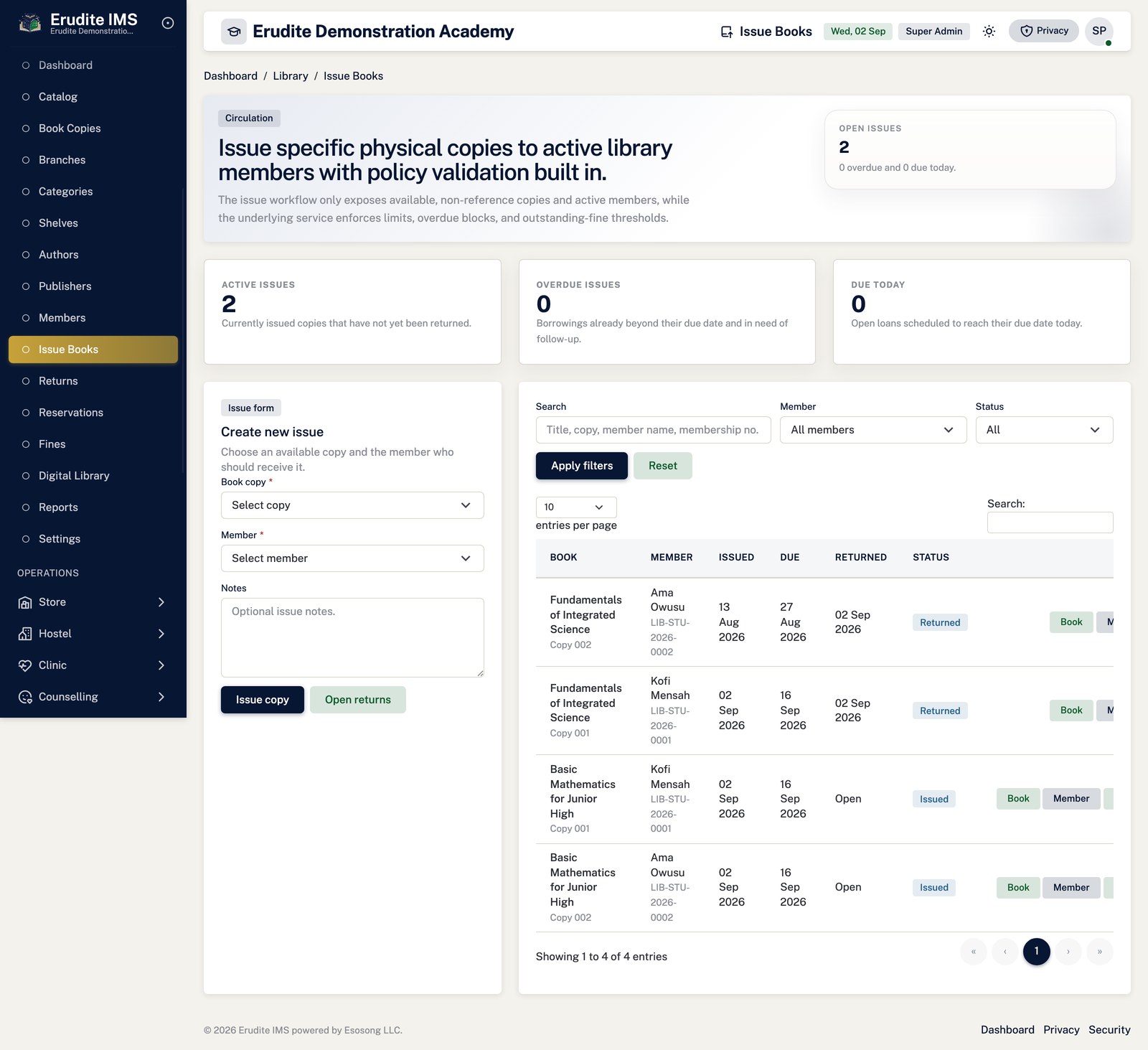Open the Select copy dropdown
This screenshot has width=1148, height=1050.
(x=352, y=505)
